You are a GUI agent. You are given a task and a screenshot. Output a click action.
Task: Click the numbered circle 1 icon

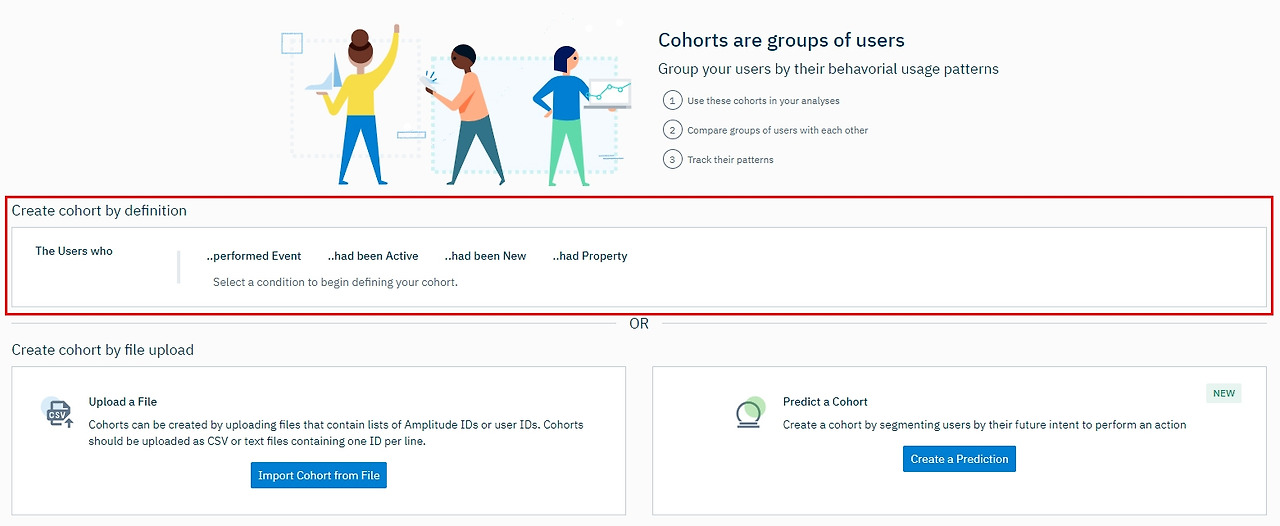(673, 100)
